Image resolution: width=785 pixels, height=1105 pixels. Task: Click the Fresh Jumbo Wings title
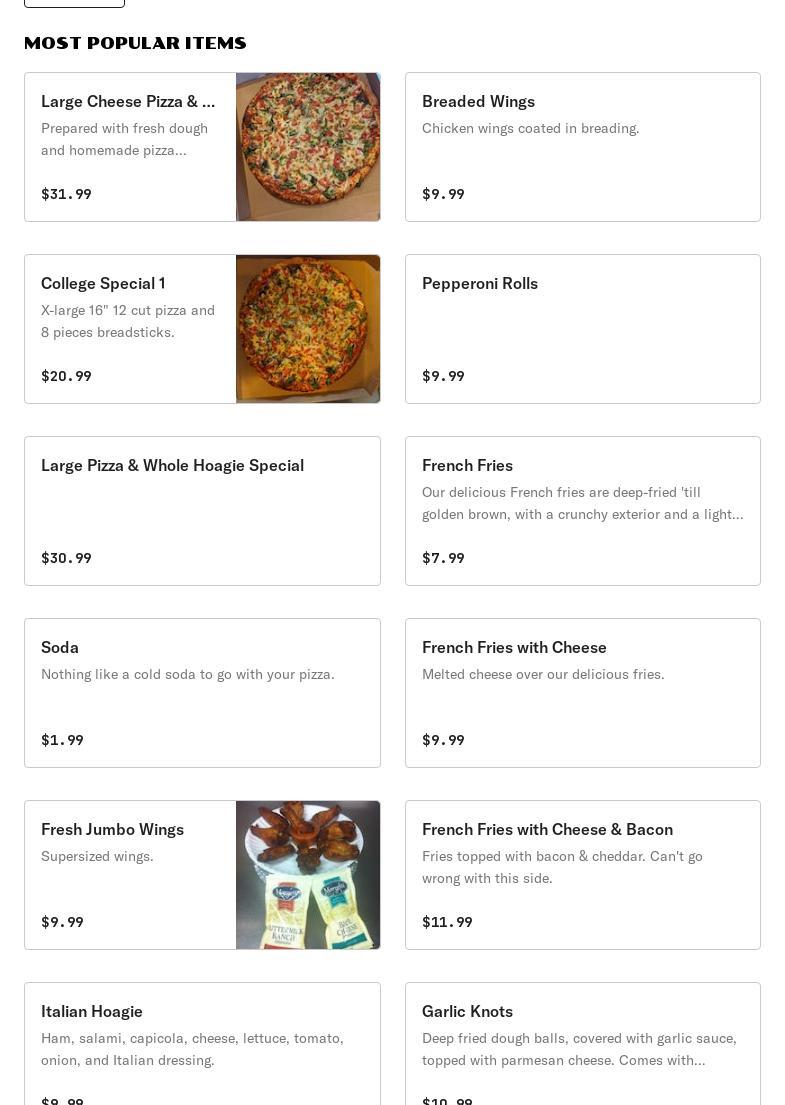(x=112, y=829)
